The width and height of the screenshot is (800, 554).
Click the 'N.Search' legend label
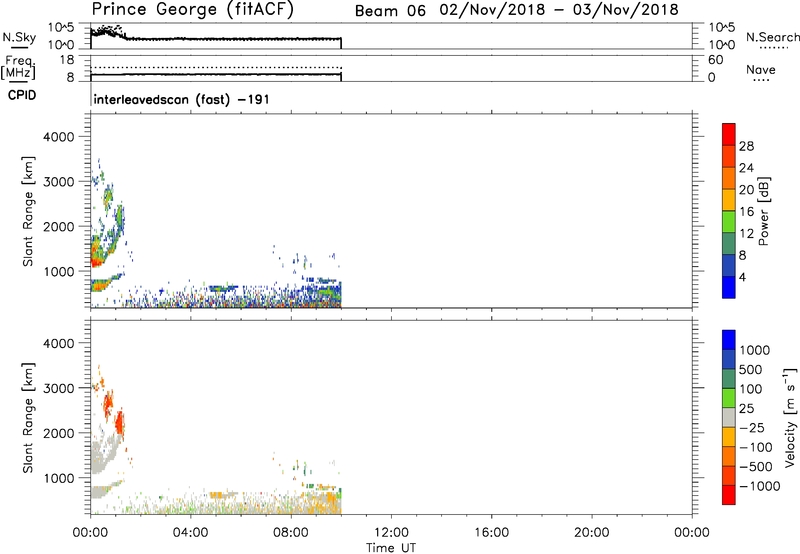click(772, 37)
